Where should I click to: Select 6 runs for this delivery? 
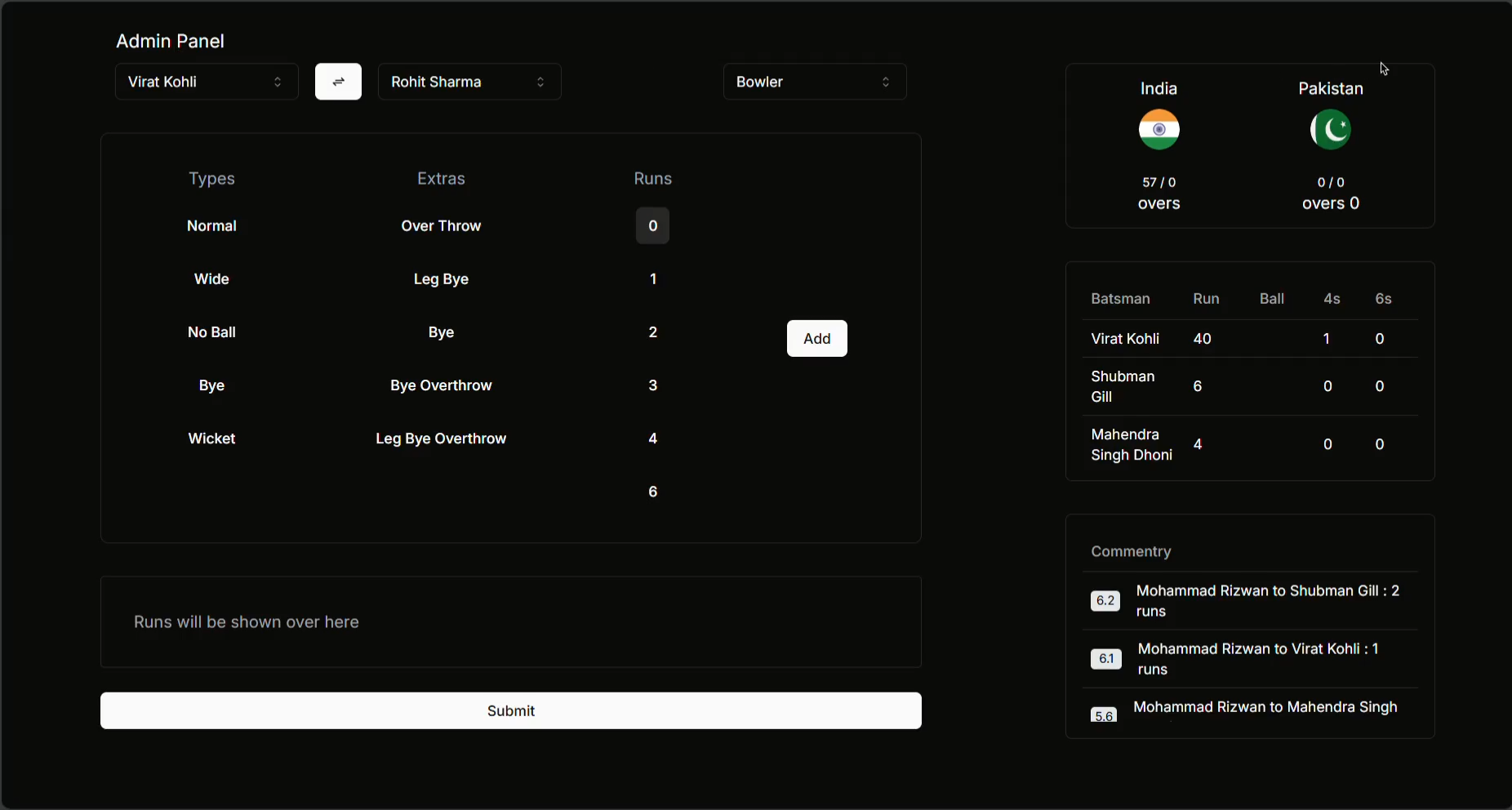[x=652, y=492]
